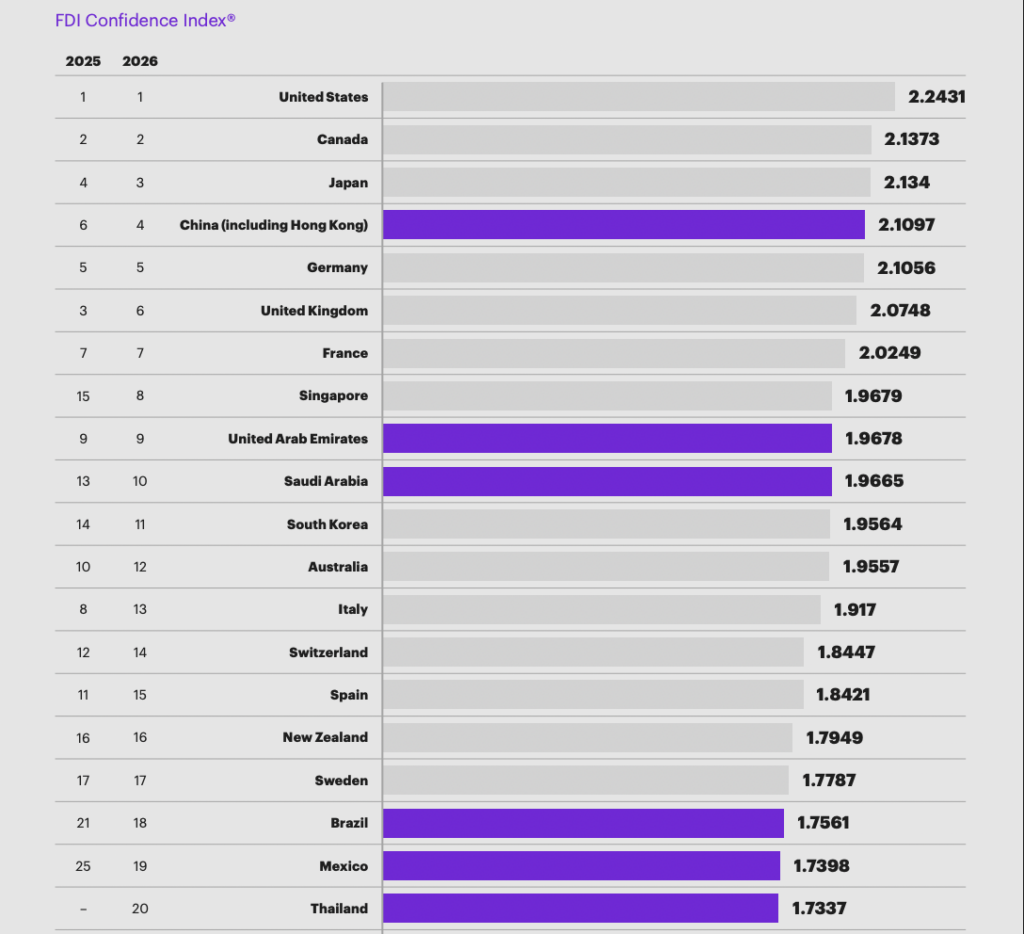Select the purple Brazil bar
Image resolution: width=1024 pixels, height=934 pixels.
coord(583,823)
